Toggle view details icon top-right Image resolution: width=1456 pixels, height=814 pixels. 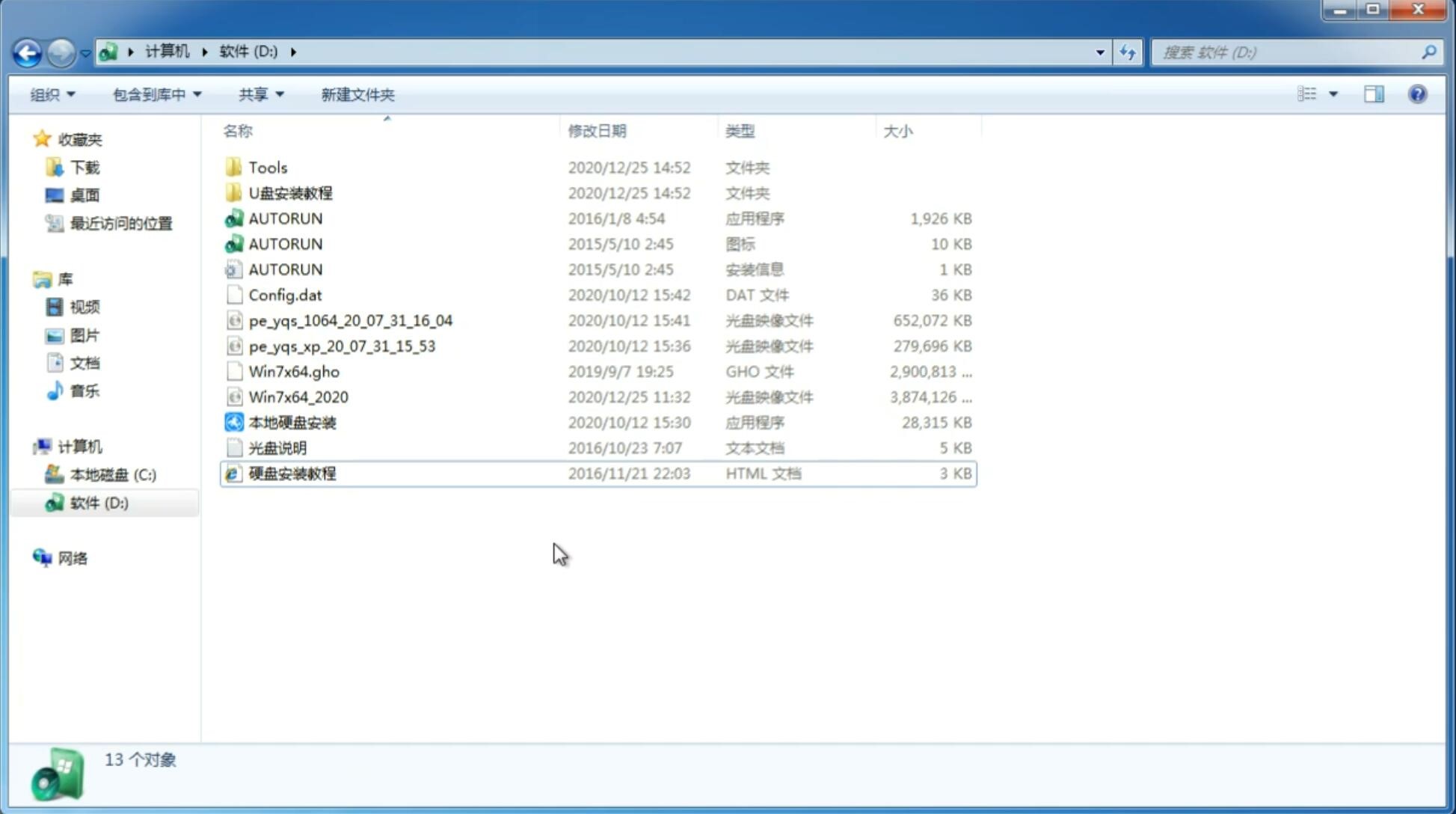[x=1373, y=94]
